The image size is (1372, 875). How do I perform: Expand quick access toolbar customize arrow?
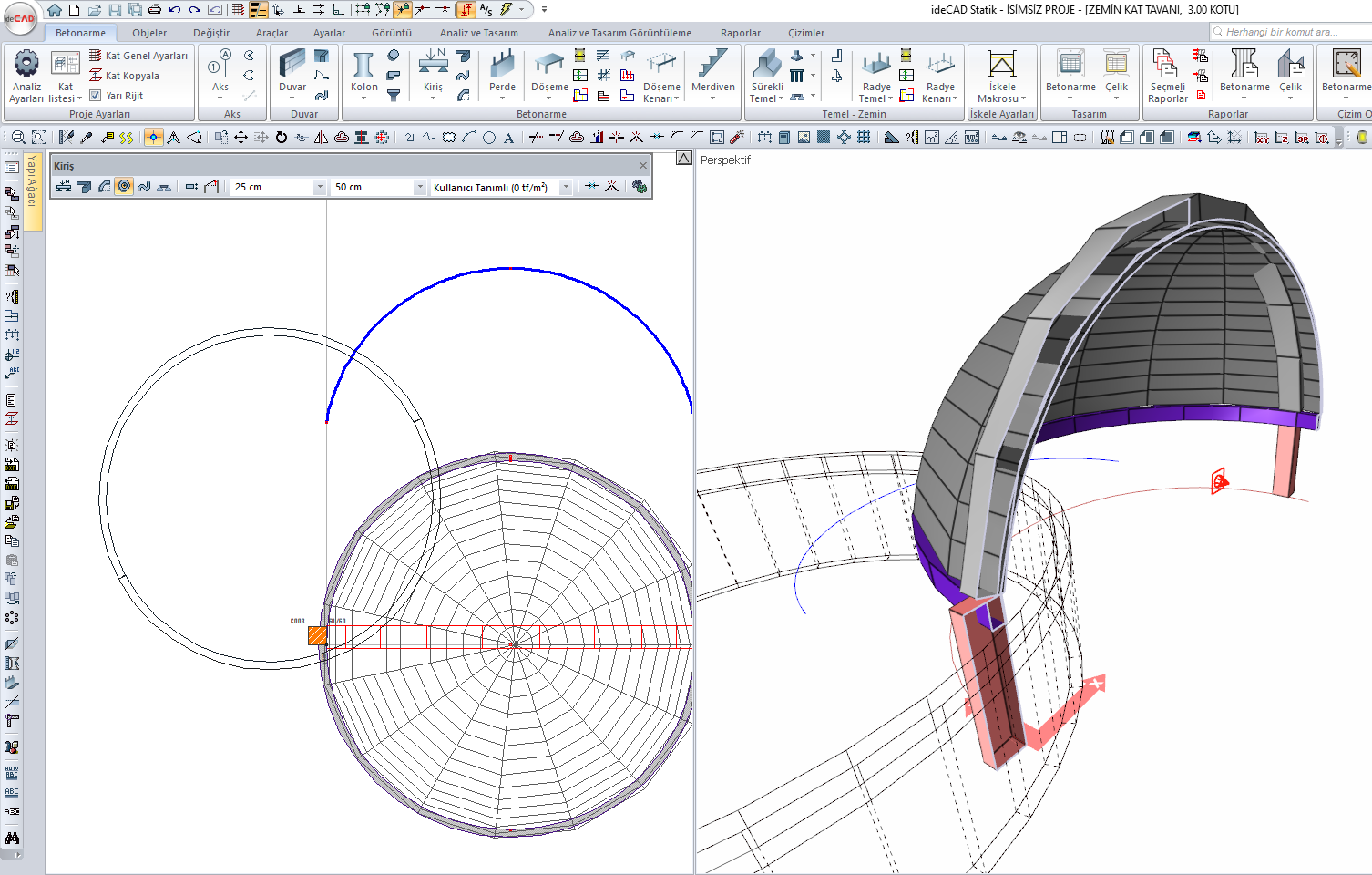tap(544, 10)
